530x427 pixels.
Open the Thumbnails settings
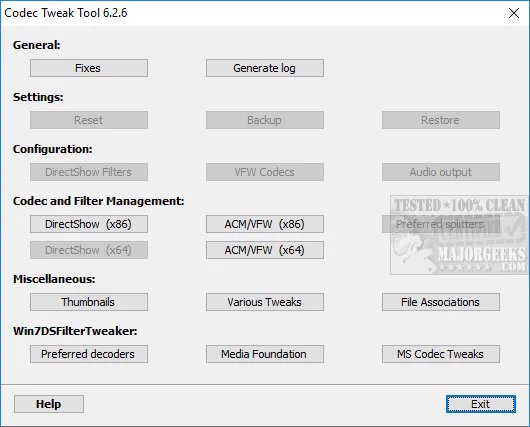point(89,302)
